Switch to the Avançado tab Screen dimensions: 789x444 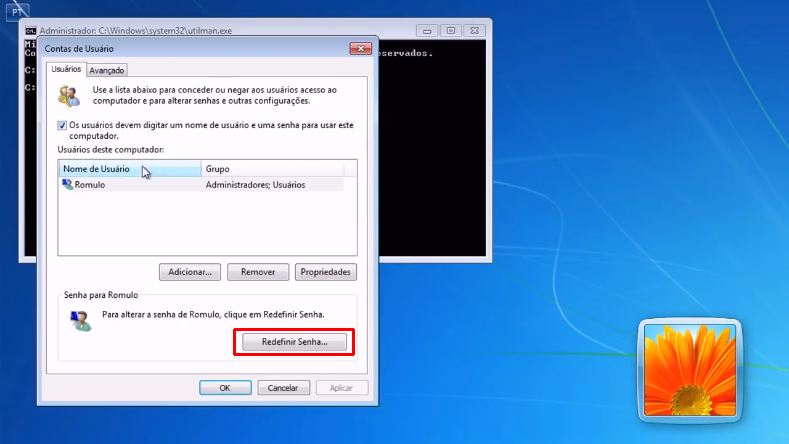(x=107, y=70)
